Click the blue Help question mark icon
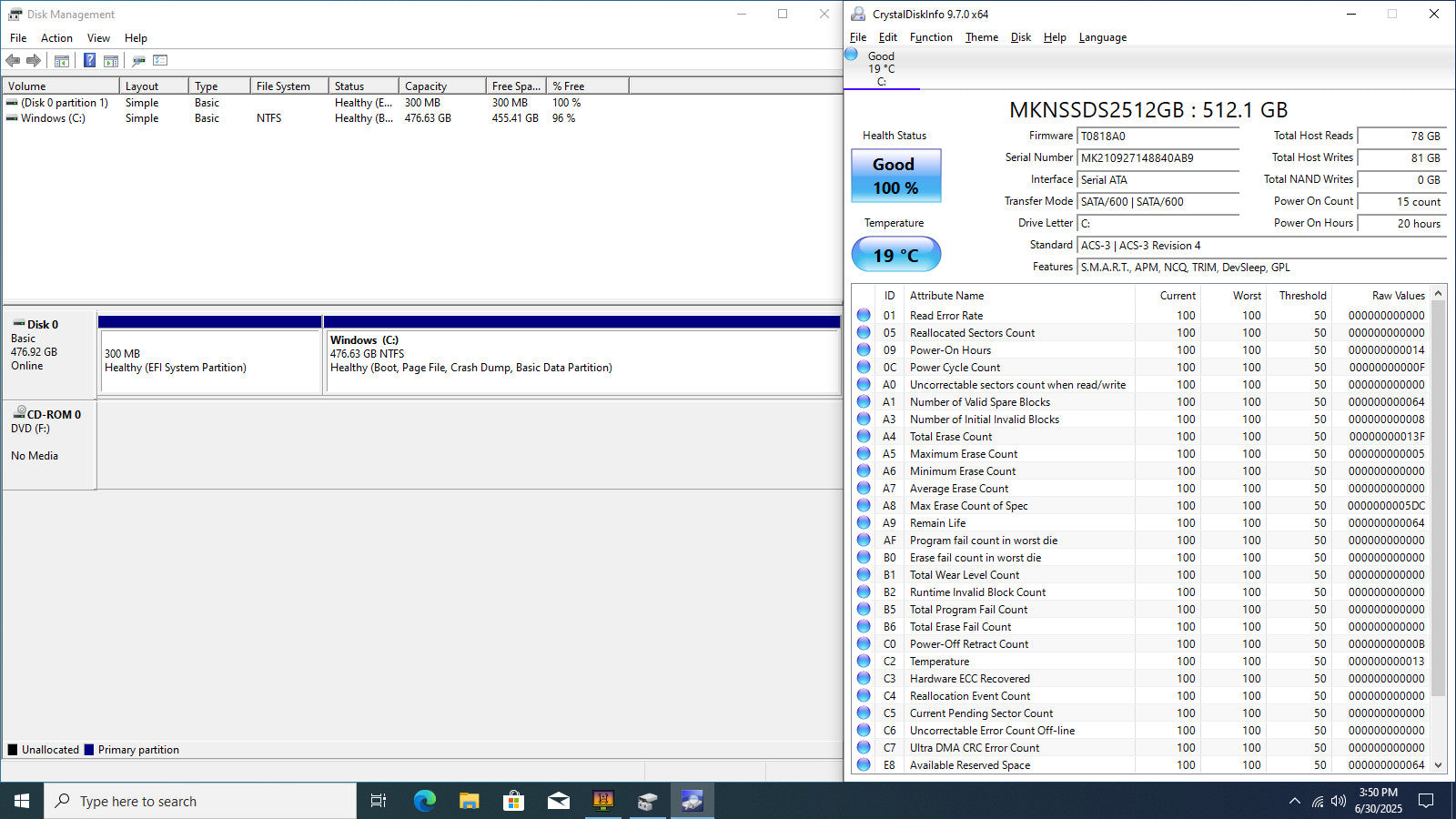The width and height of the screenshot is (1456, 819). [89, 61]
